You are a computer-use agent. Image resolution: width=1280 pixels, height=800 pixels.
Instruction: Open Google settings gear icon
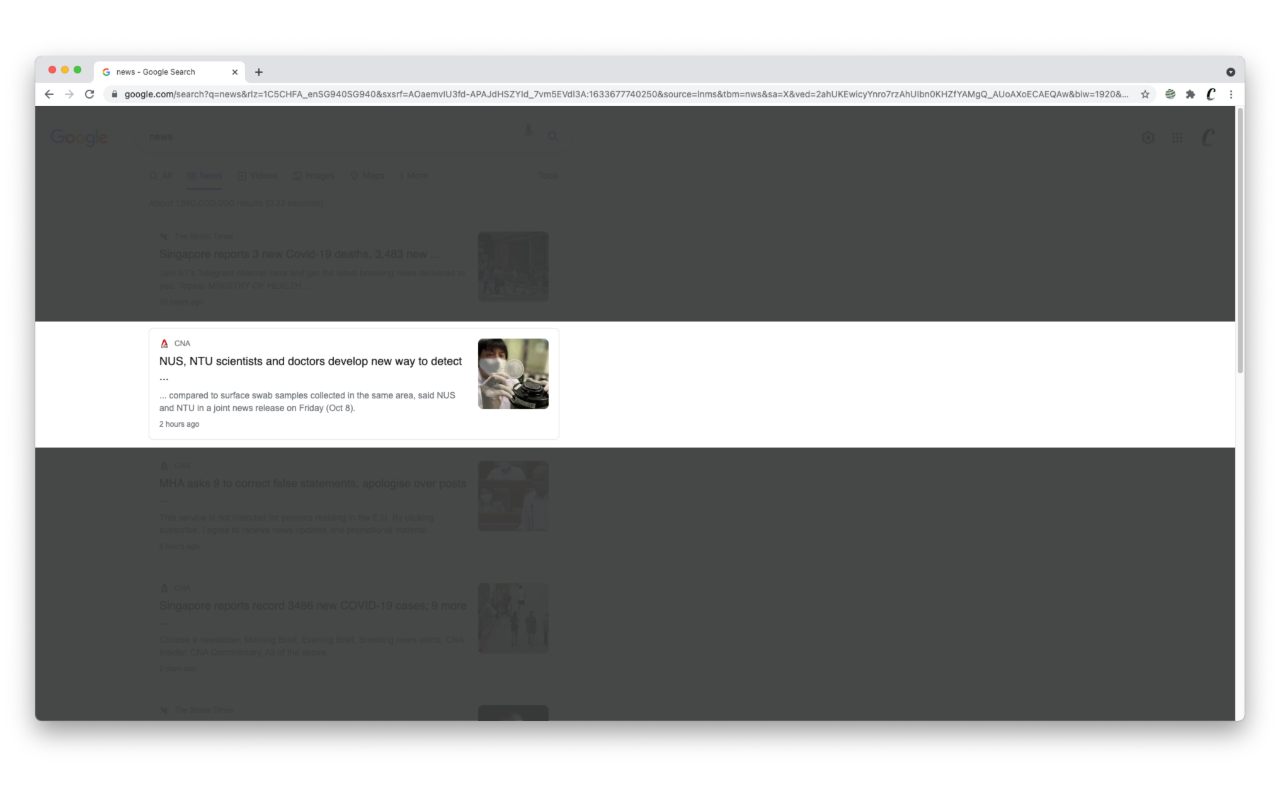1148,138
